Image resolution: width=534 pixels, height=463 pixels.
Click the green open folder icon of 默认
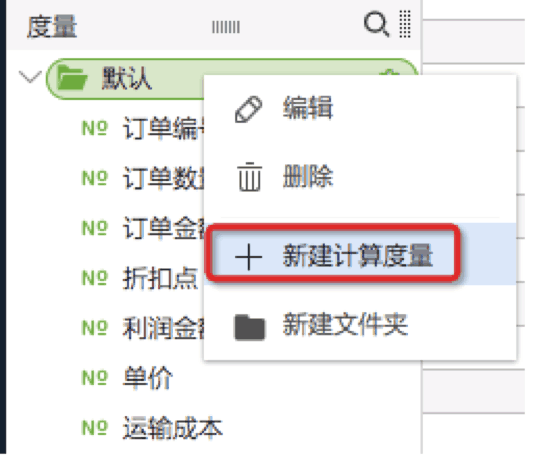coord(72,78)
